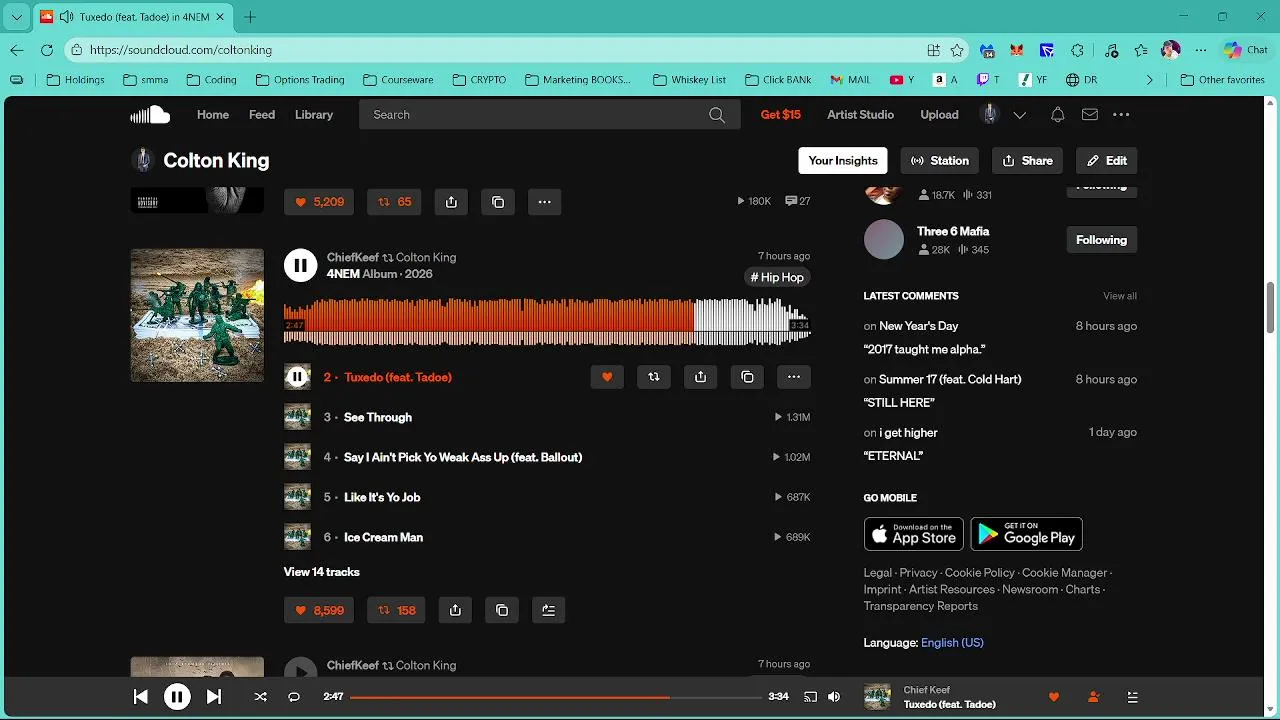Open the Upload page
This screenshot has height=720, width=1280.
939,115
